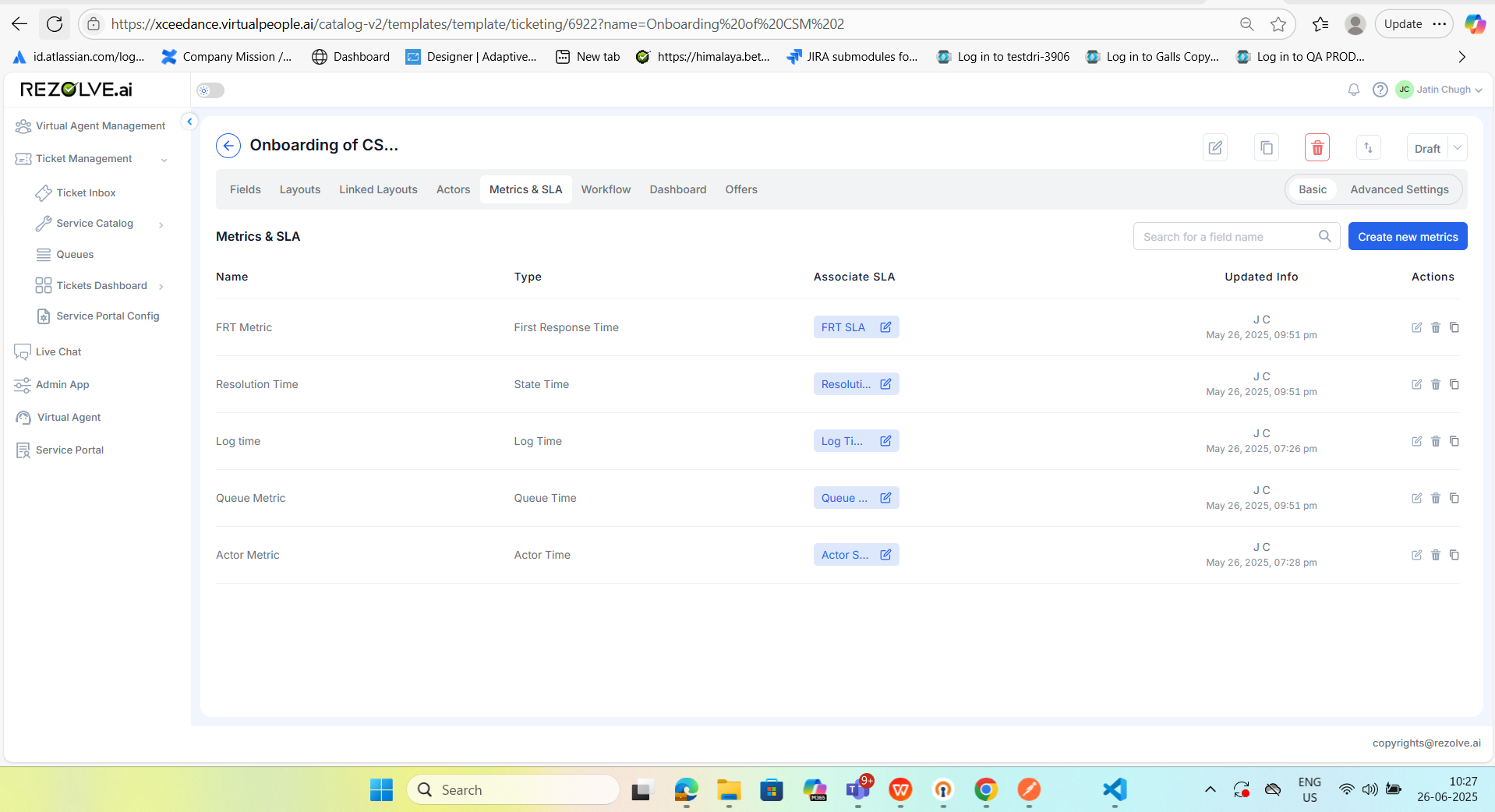Open Google Chrome from taskbar

tap(985, 790)
